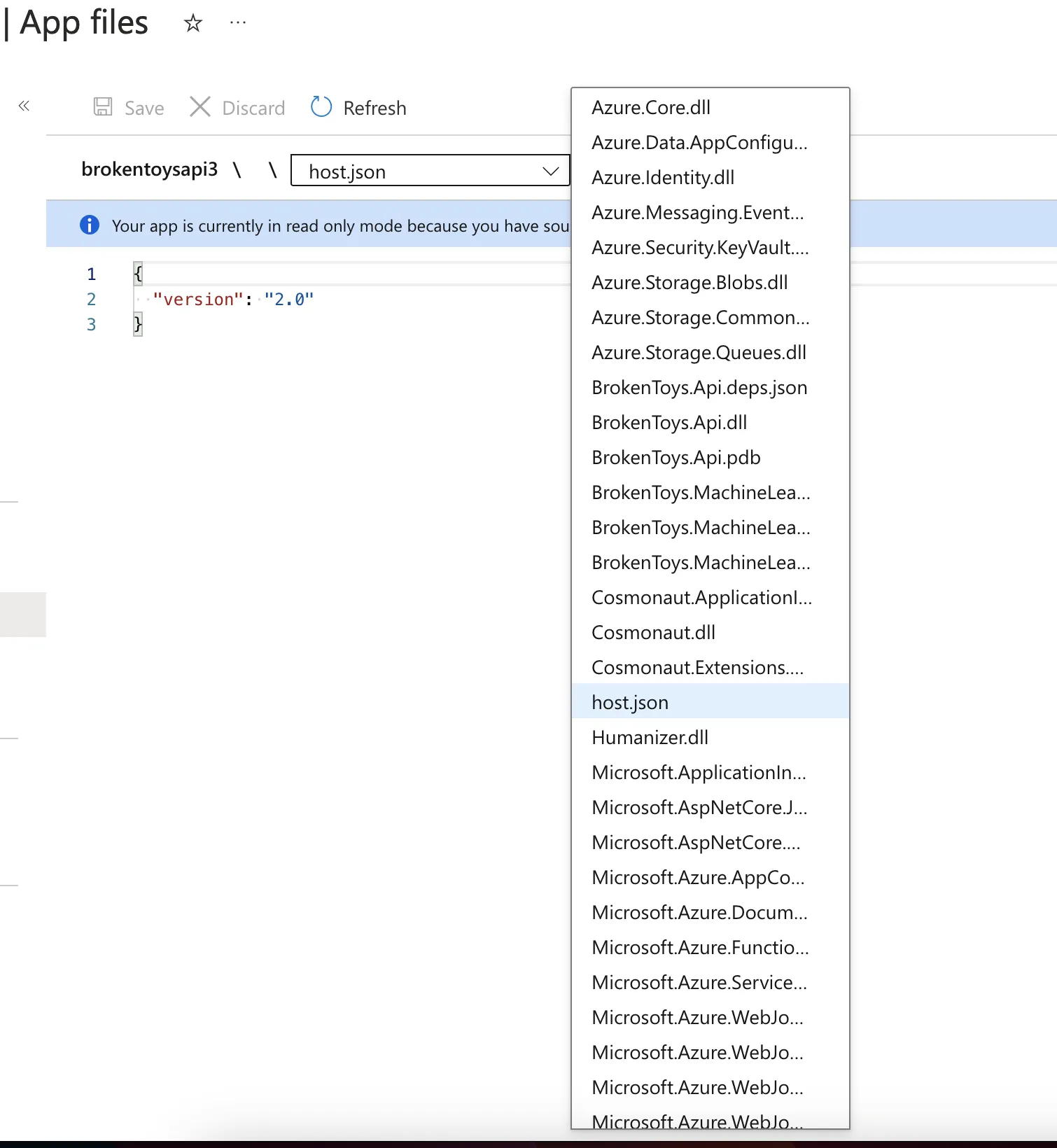Viewport: 1057px width, 1148px height.
Task: Click the Refresh button label
Action: [374, 108]
